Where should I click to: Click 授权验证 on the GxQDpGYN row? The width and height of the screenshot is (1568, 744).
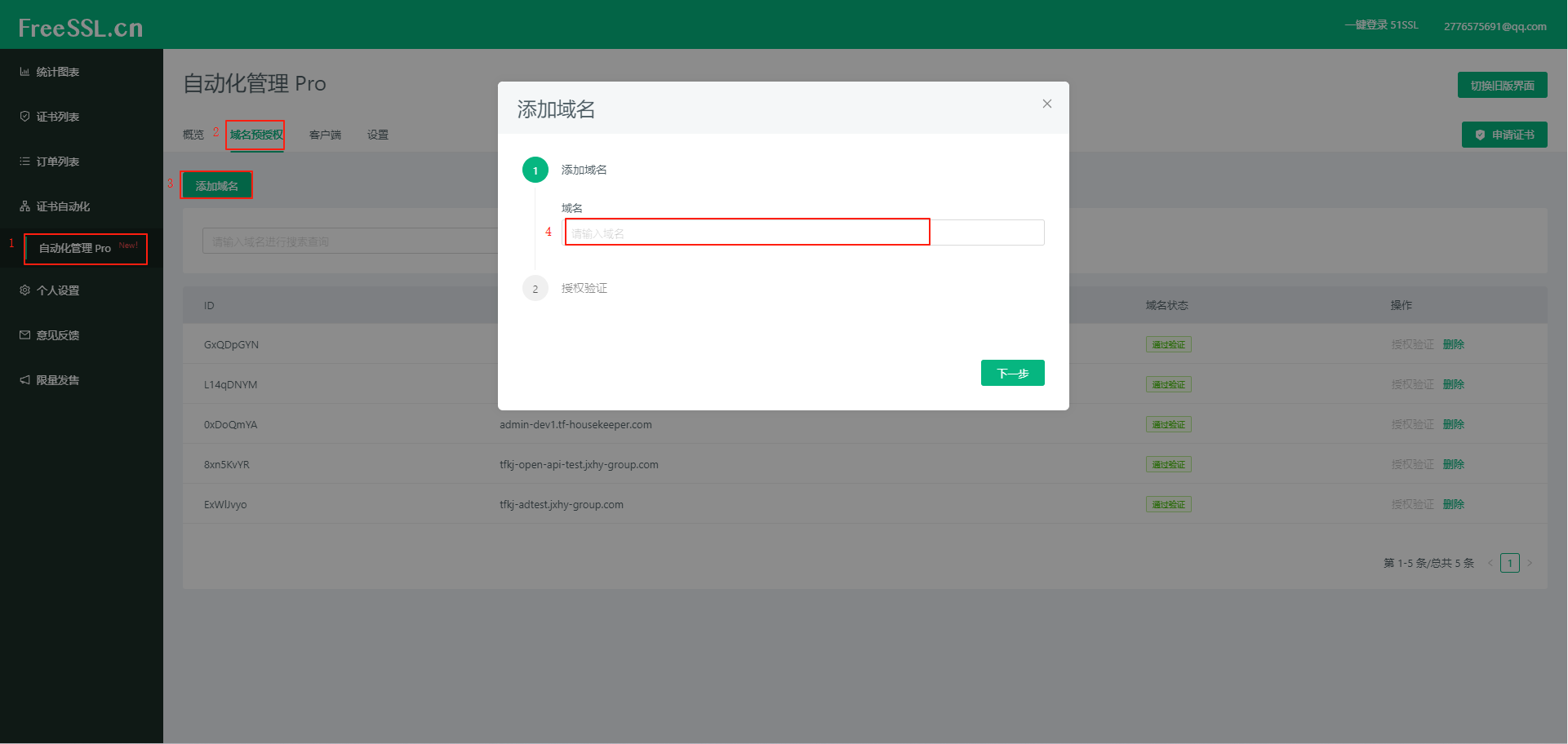pyautogui.click(x=1412, y=343)
